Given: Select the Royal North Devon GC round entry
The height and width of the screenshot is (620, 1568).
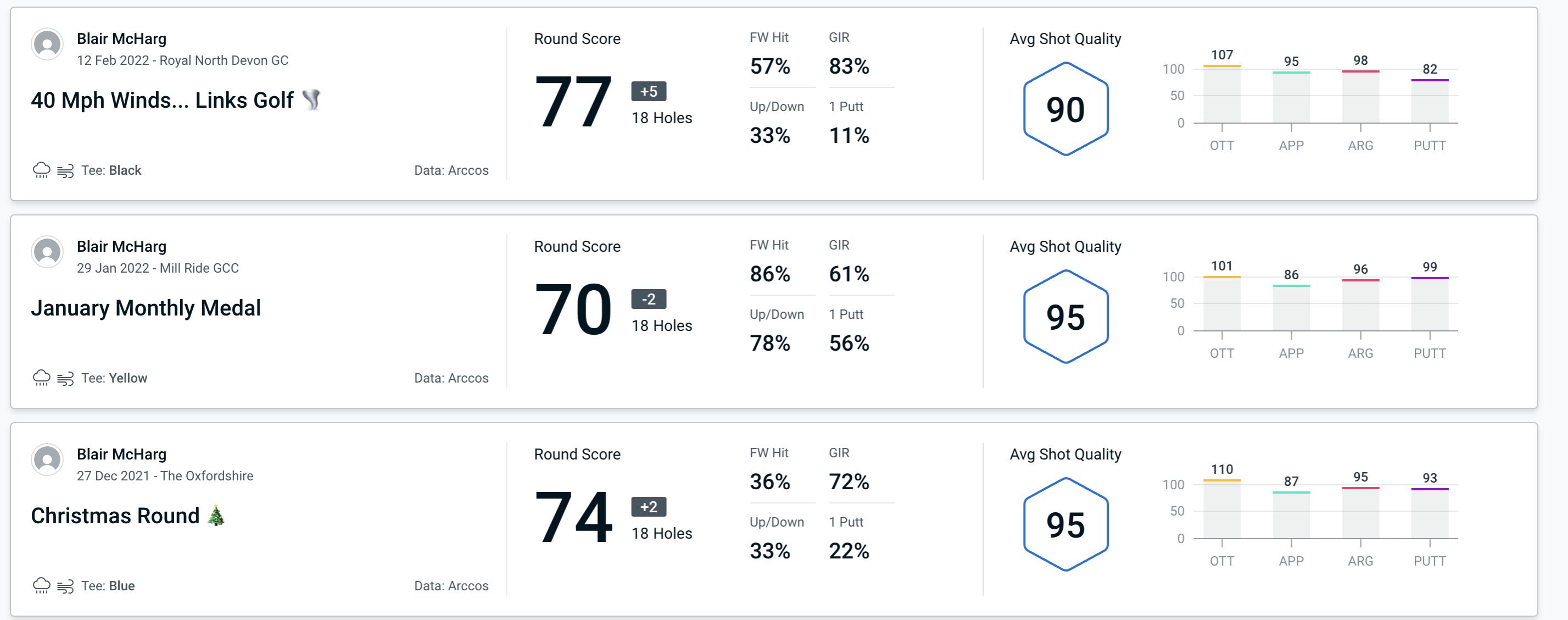Looking at the screenshot, I should [783, 105].
